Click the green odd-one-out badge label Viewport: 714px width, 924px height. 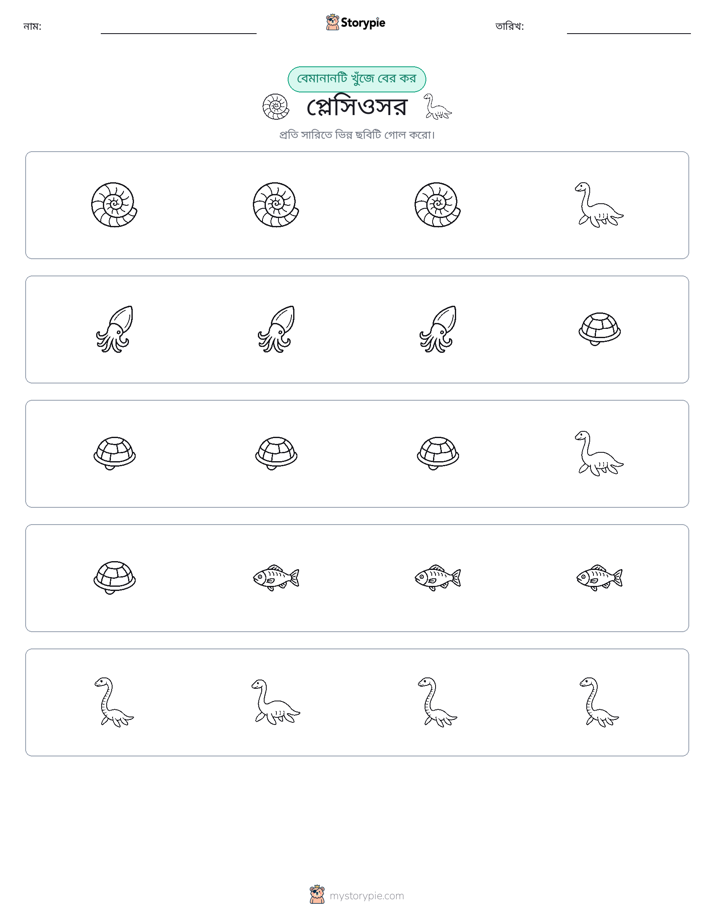pos(356,79)
